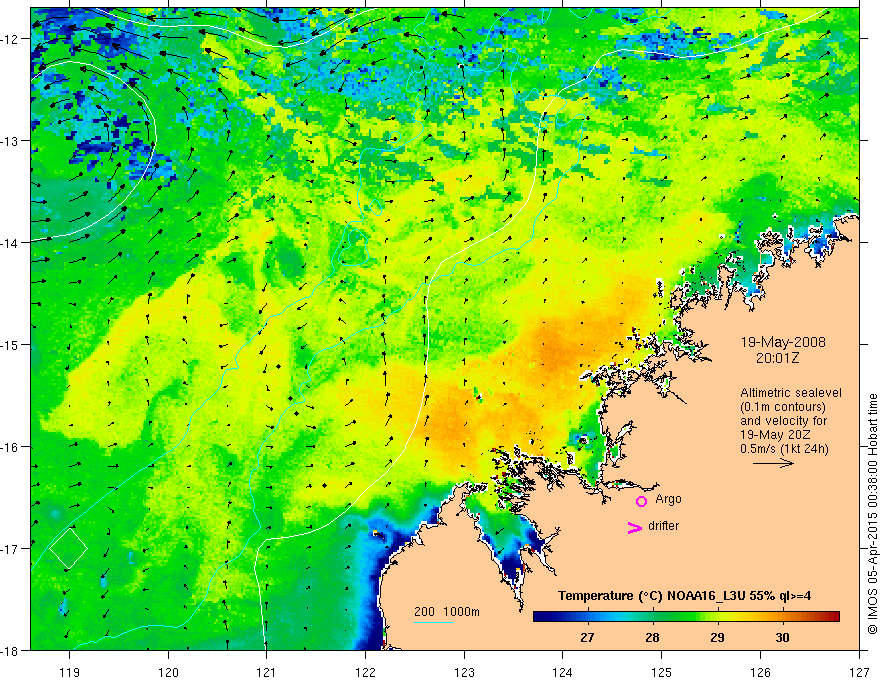The image size is (880, 680).
Task: Click the longitude axis label "126"
Action: 760,672
